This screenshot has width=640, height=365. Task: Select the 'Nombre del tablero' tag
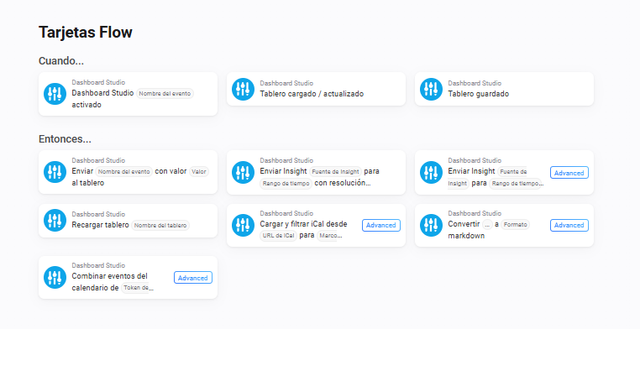tap(160, 225)
